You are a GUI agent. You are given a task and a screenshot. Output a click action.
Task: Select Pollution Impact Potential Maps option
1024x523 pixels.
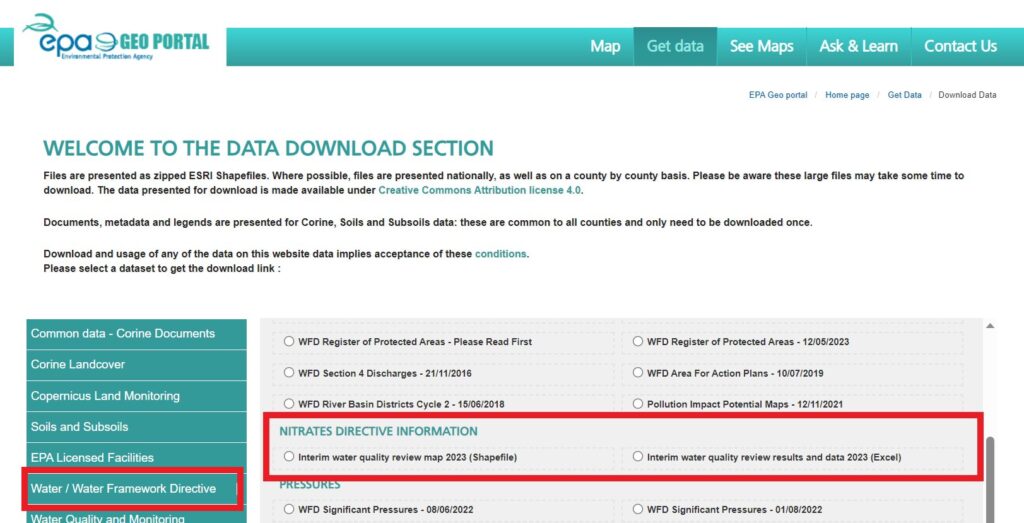click(x=639, y=404)
